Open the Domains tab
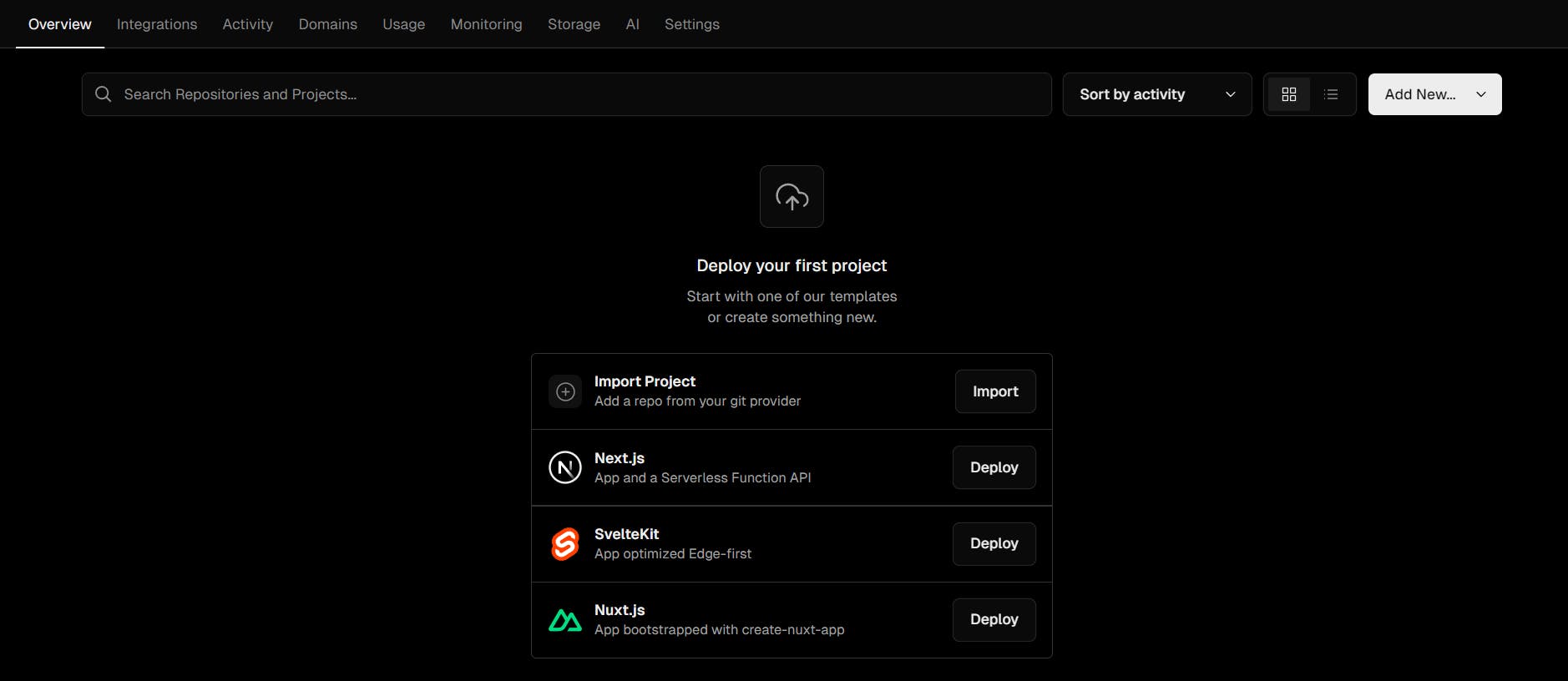Image resolution: width=1568 pixels, height=681 pixels. [328, 24]
